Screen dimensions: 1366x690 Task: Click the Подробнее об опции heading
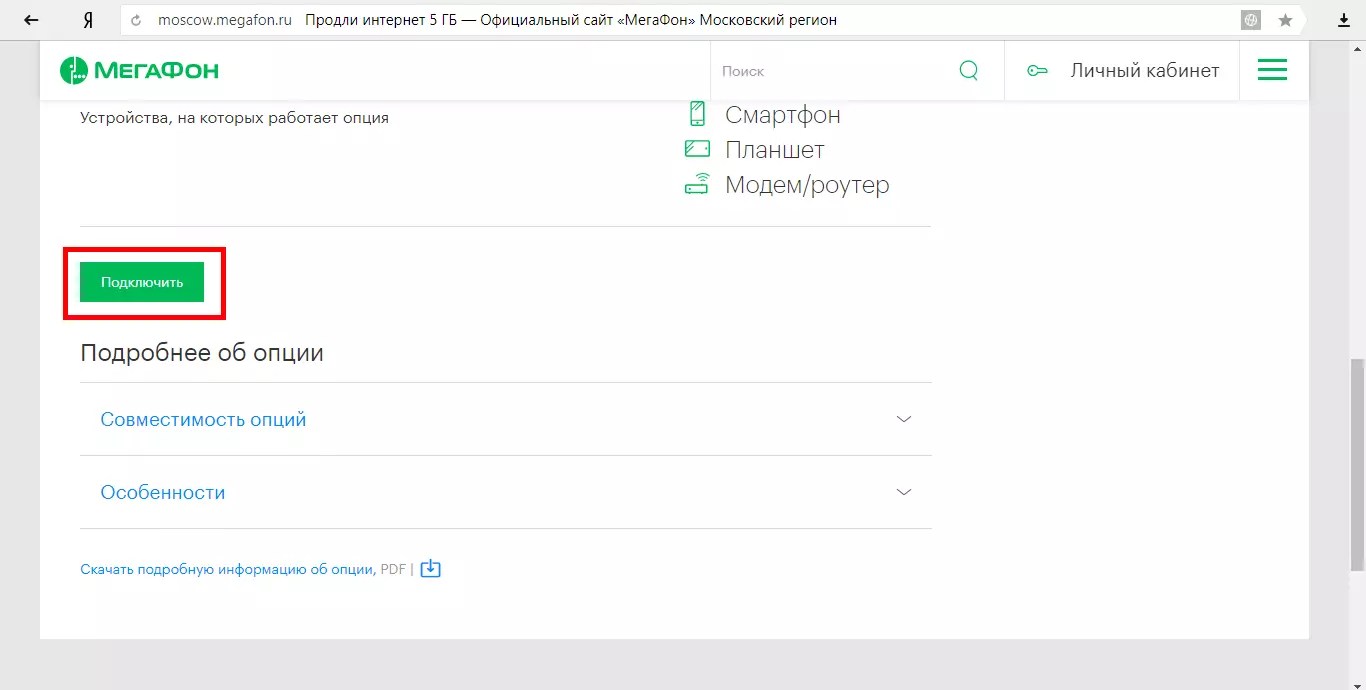tap(202, 353)
